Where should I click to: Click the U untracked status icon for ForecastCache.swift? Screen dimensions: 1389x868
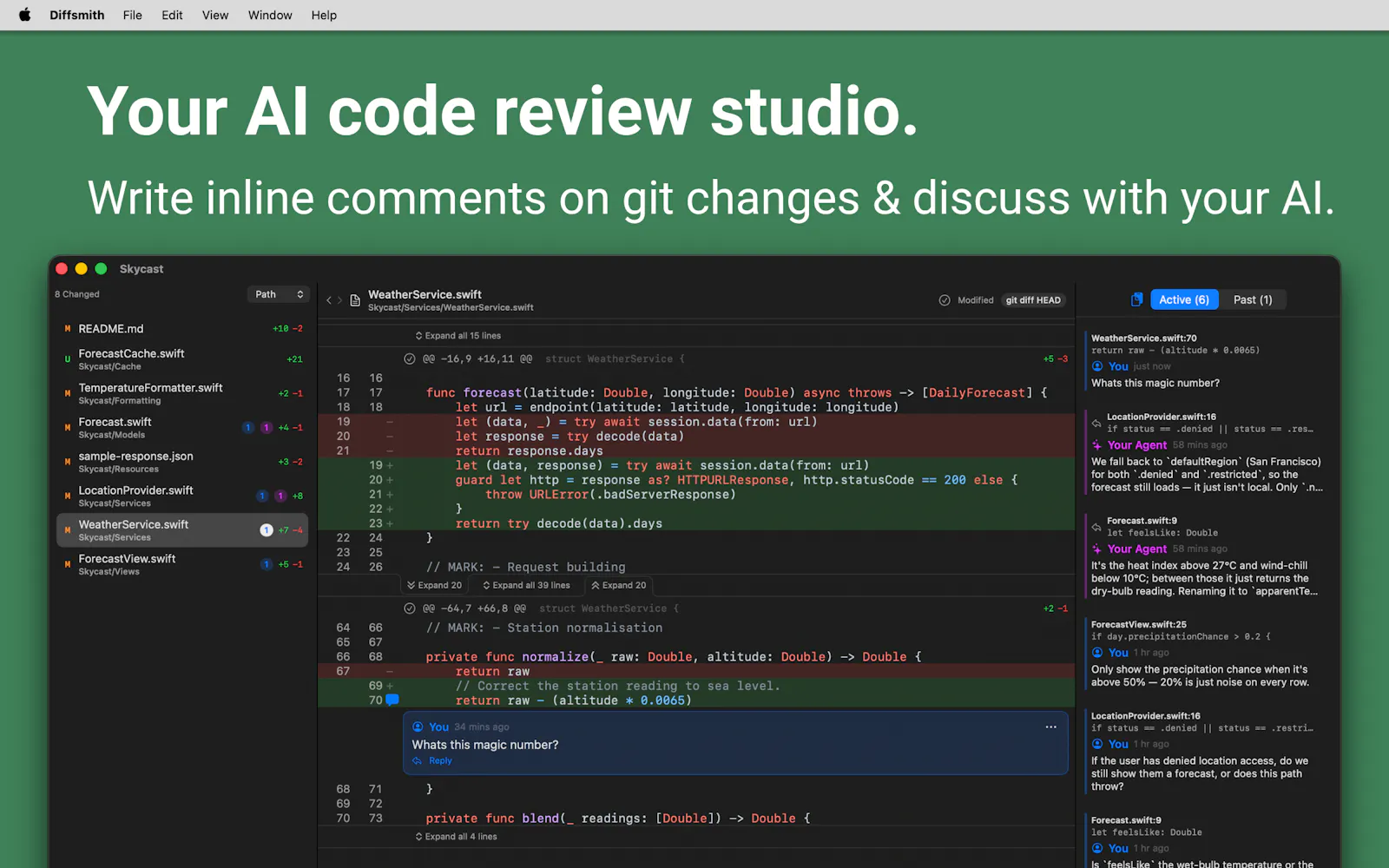pyautogui.click(x=67, y=359)
